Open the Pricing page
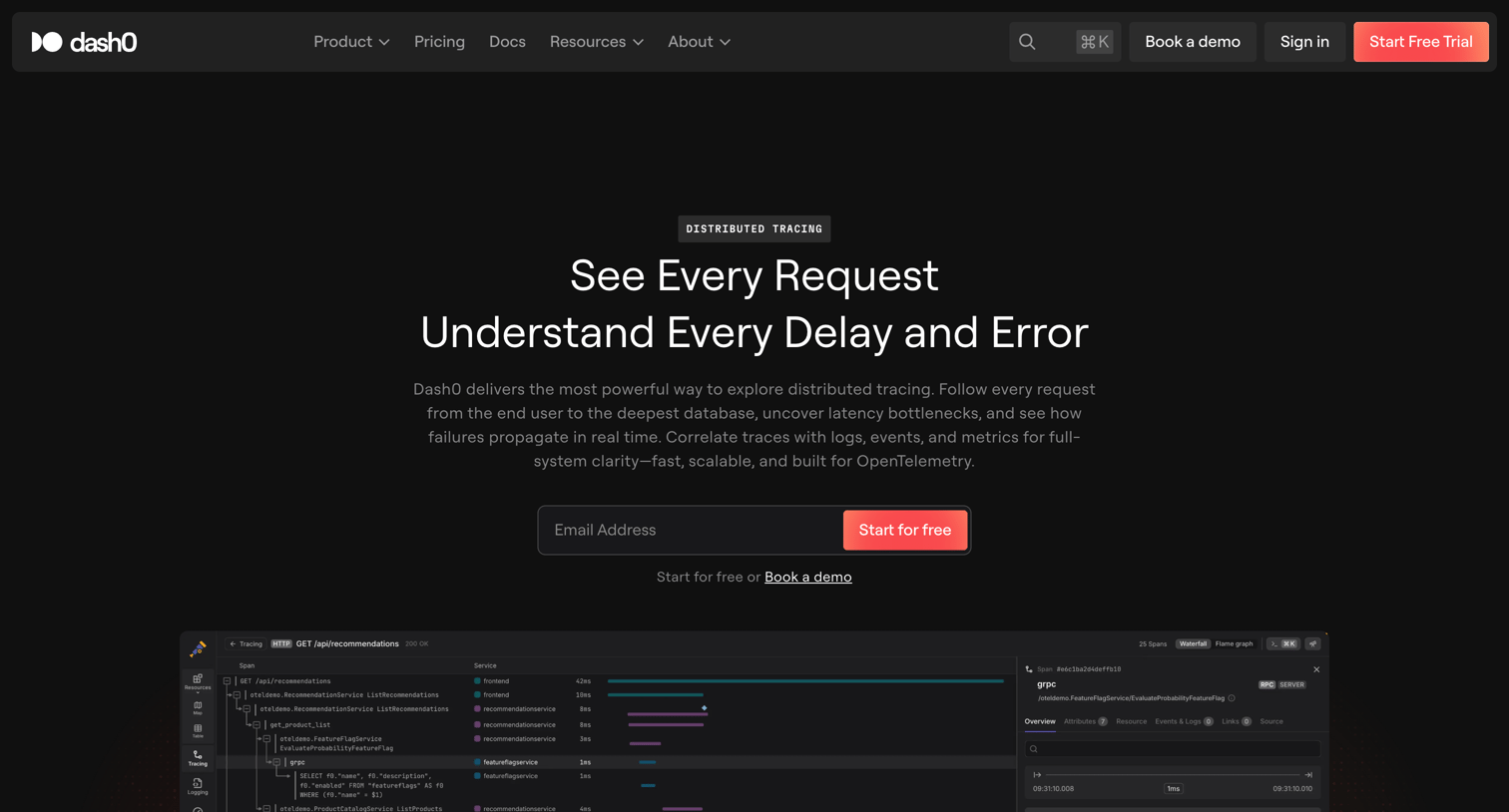 439,42
